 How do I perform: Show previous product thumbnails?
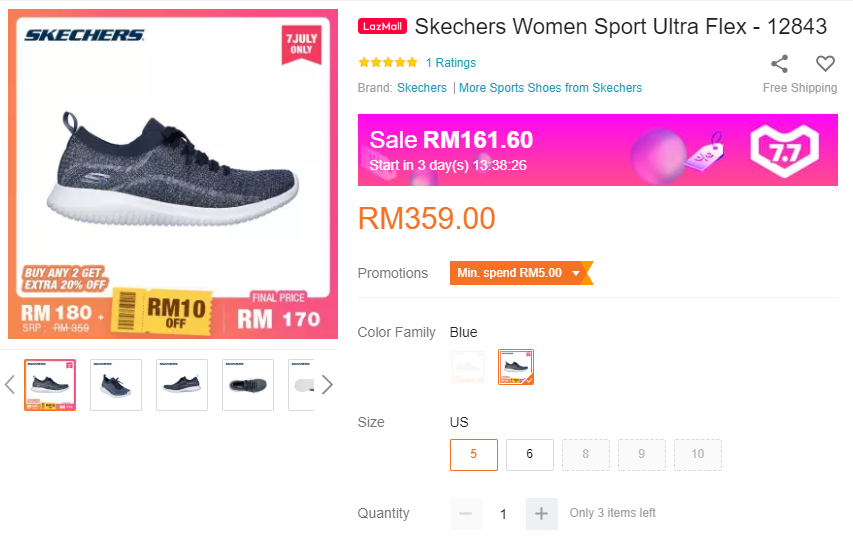(10, 385)
